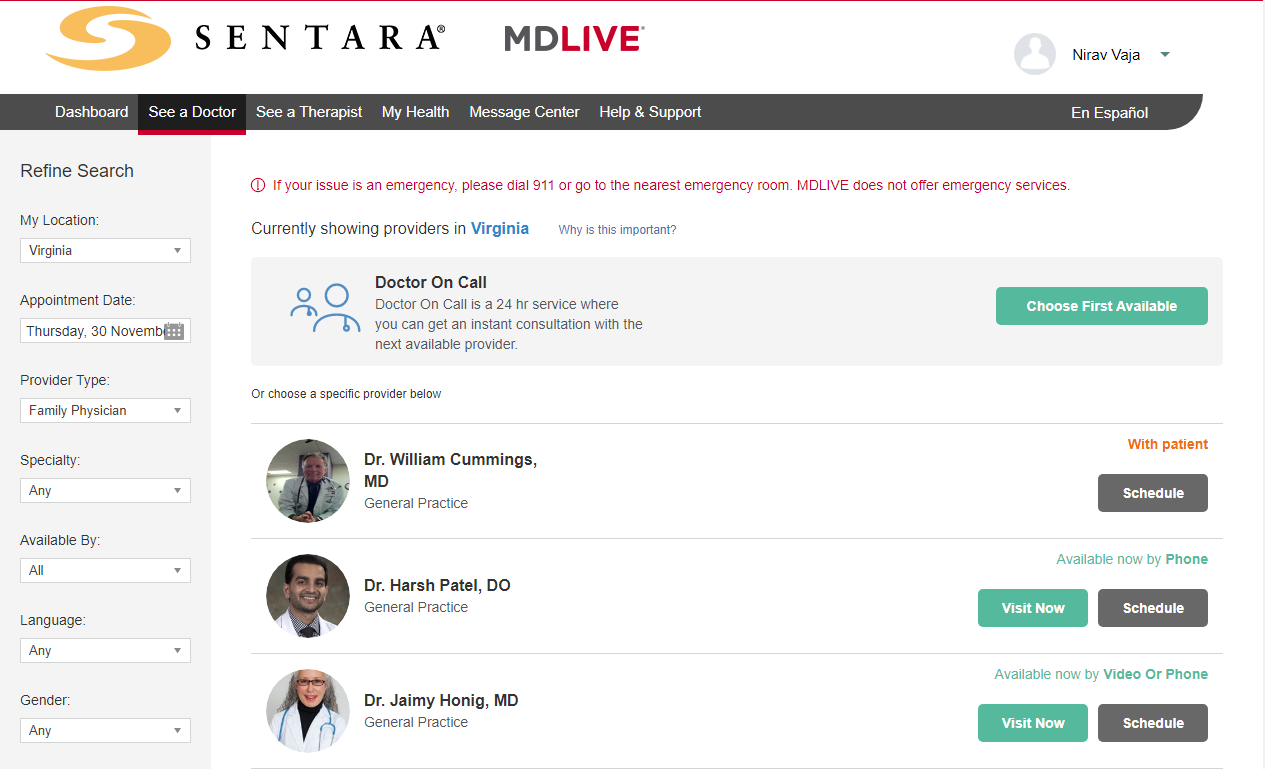Click General Practice under Dr. Harsh Patel
1265x769 pixels.
point(416,607)
